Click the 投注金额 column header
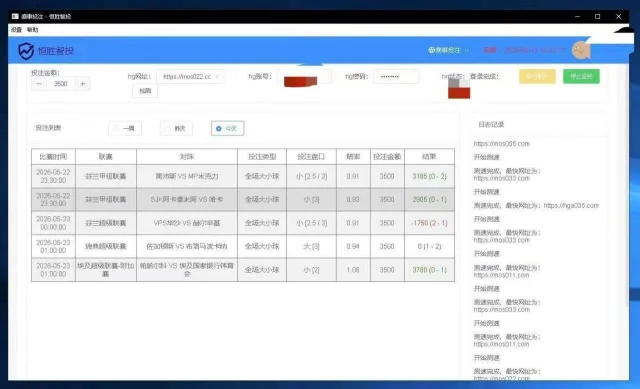This screenshot has height=389, width=640. pos(387,157)
